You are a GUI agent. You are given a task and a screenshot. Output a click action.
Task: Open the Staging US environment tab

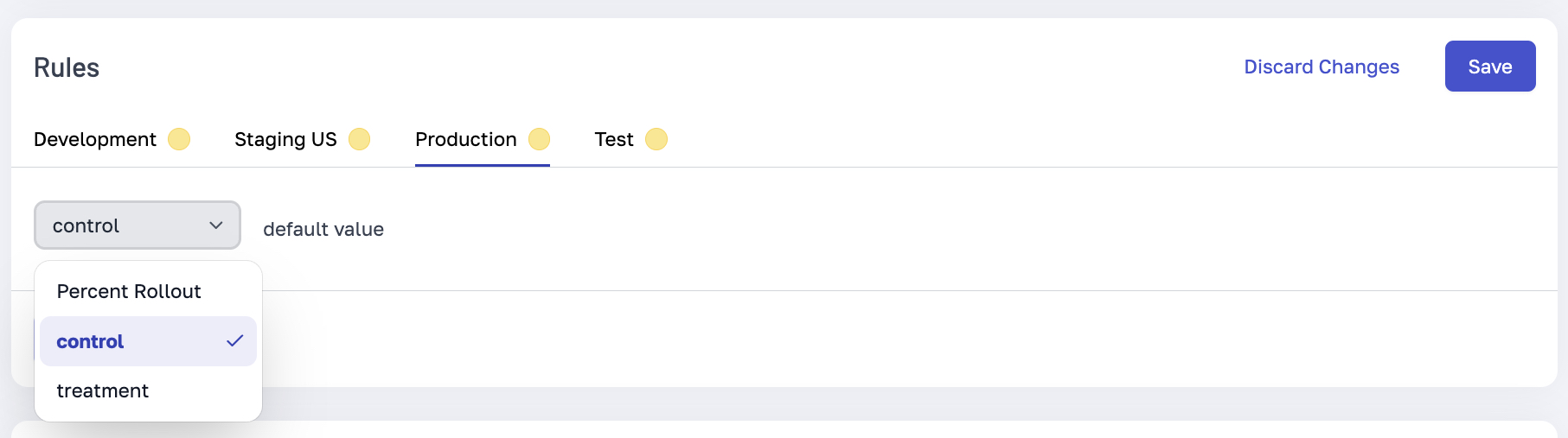click(285, 140)
